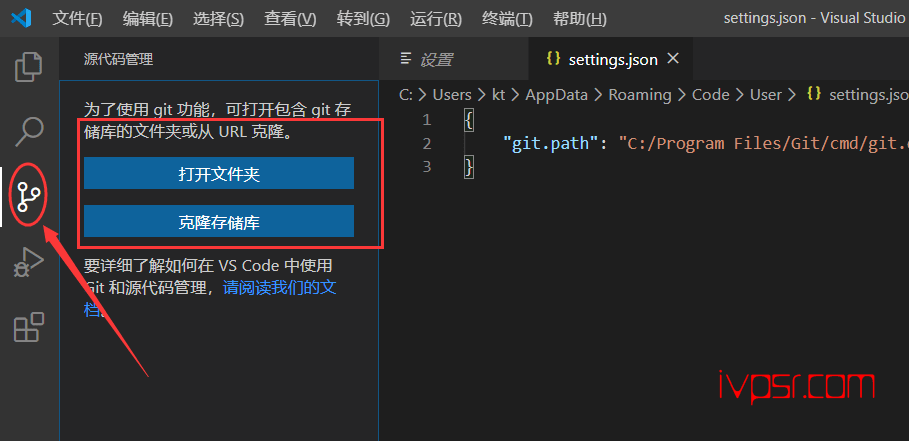Select Roaming in the breadcrumb path
This screenshot has width=909, height=441.
pos(640,95)
